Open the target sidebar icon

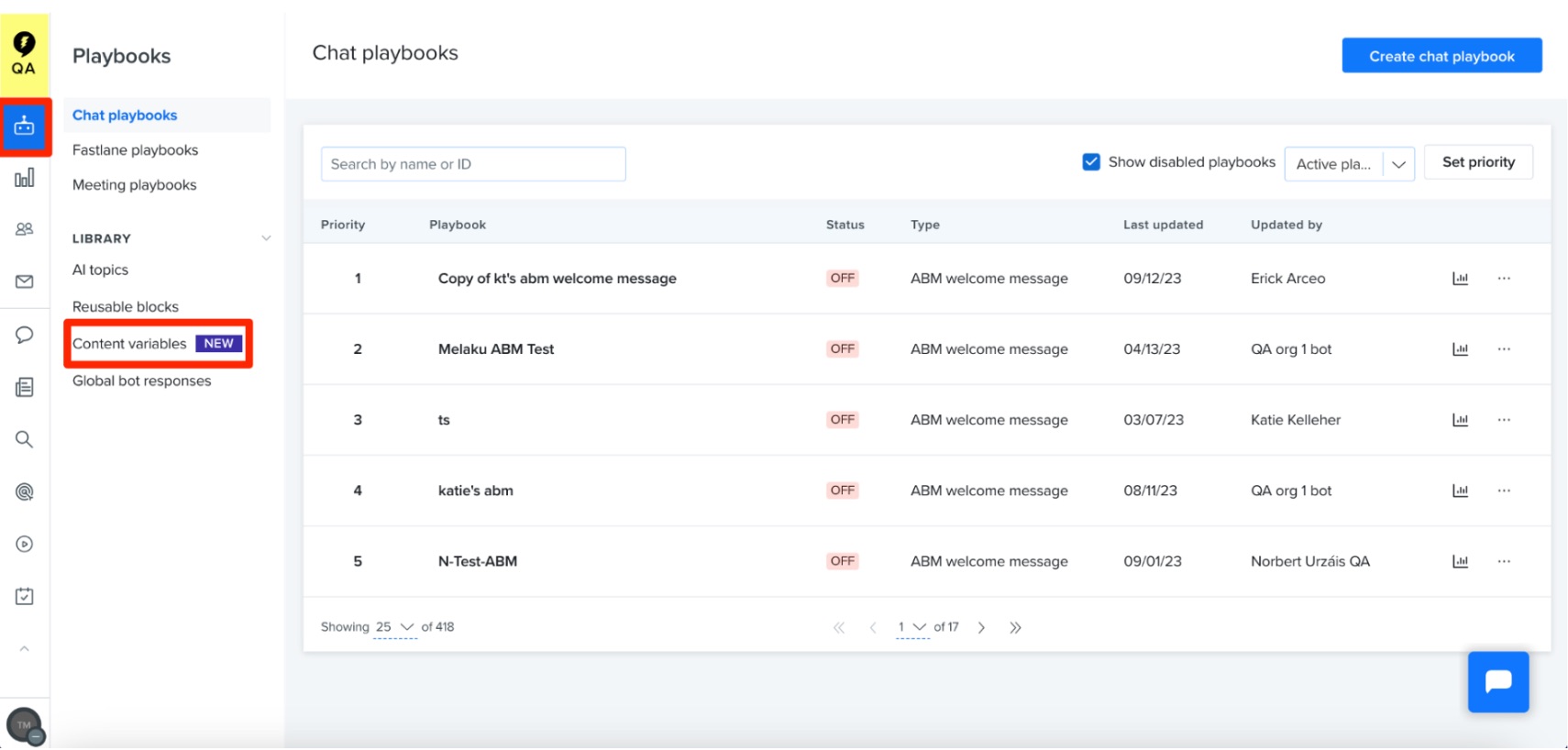(25, 491)
